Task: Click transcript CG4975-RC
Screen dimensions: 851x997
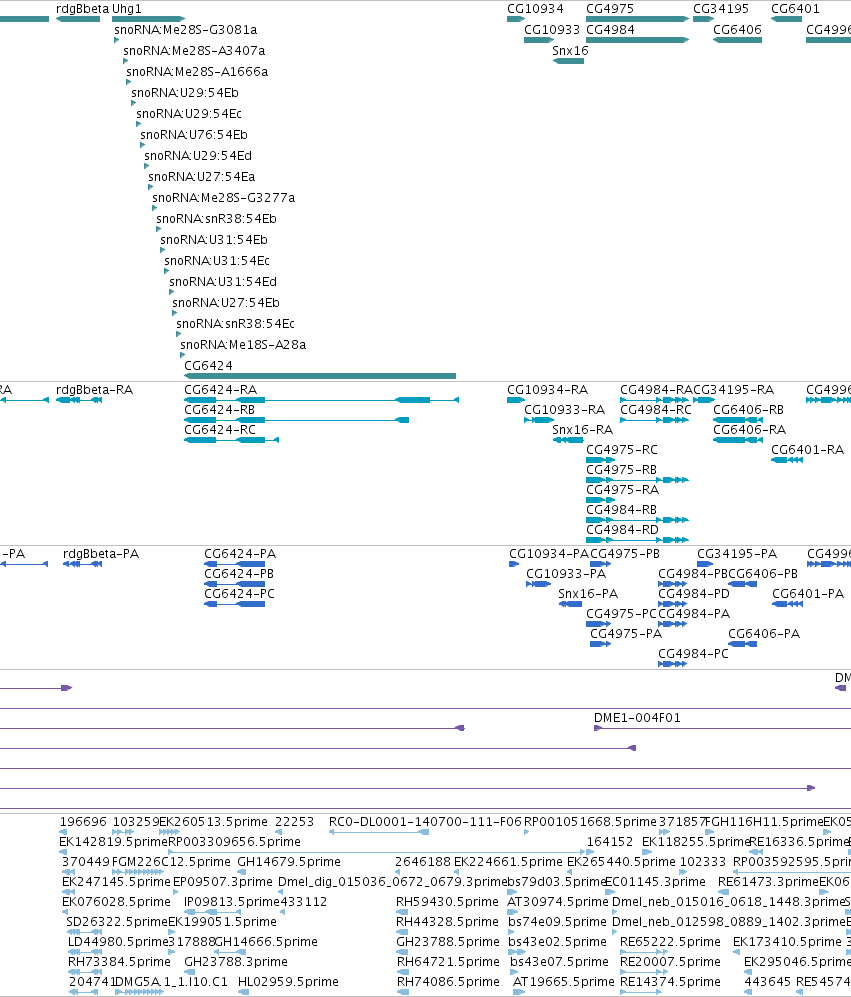Action: click(600, 460)
